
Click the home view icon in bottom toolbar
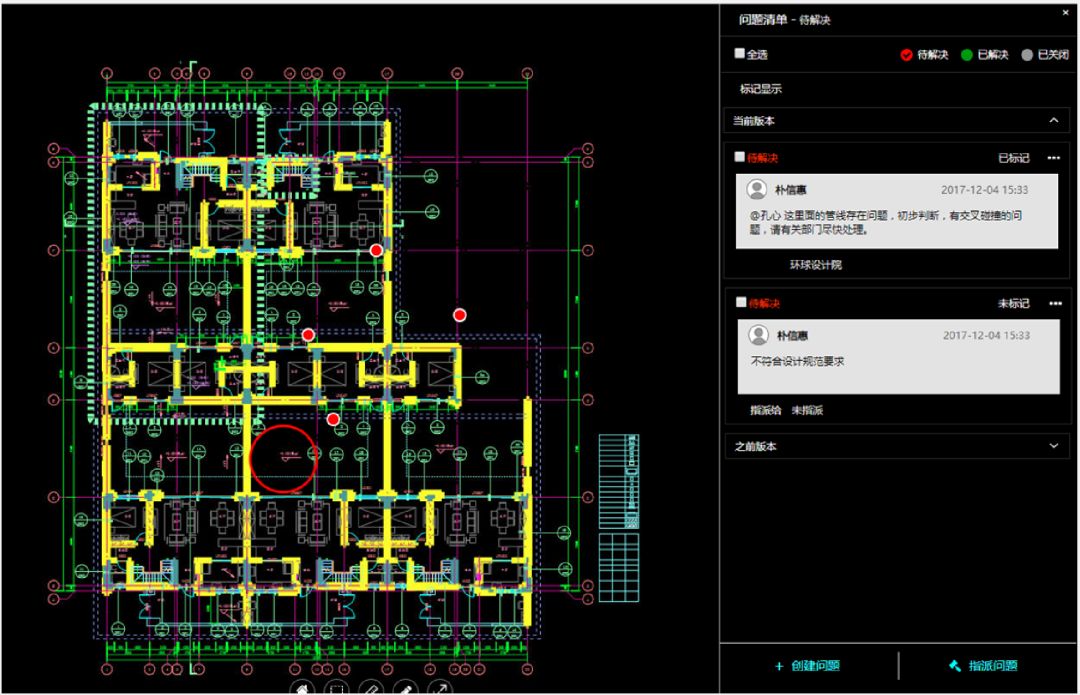pos(304,688)
